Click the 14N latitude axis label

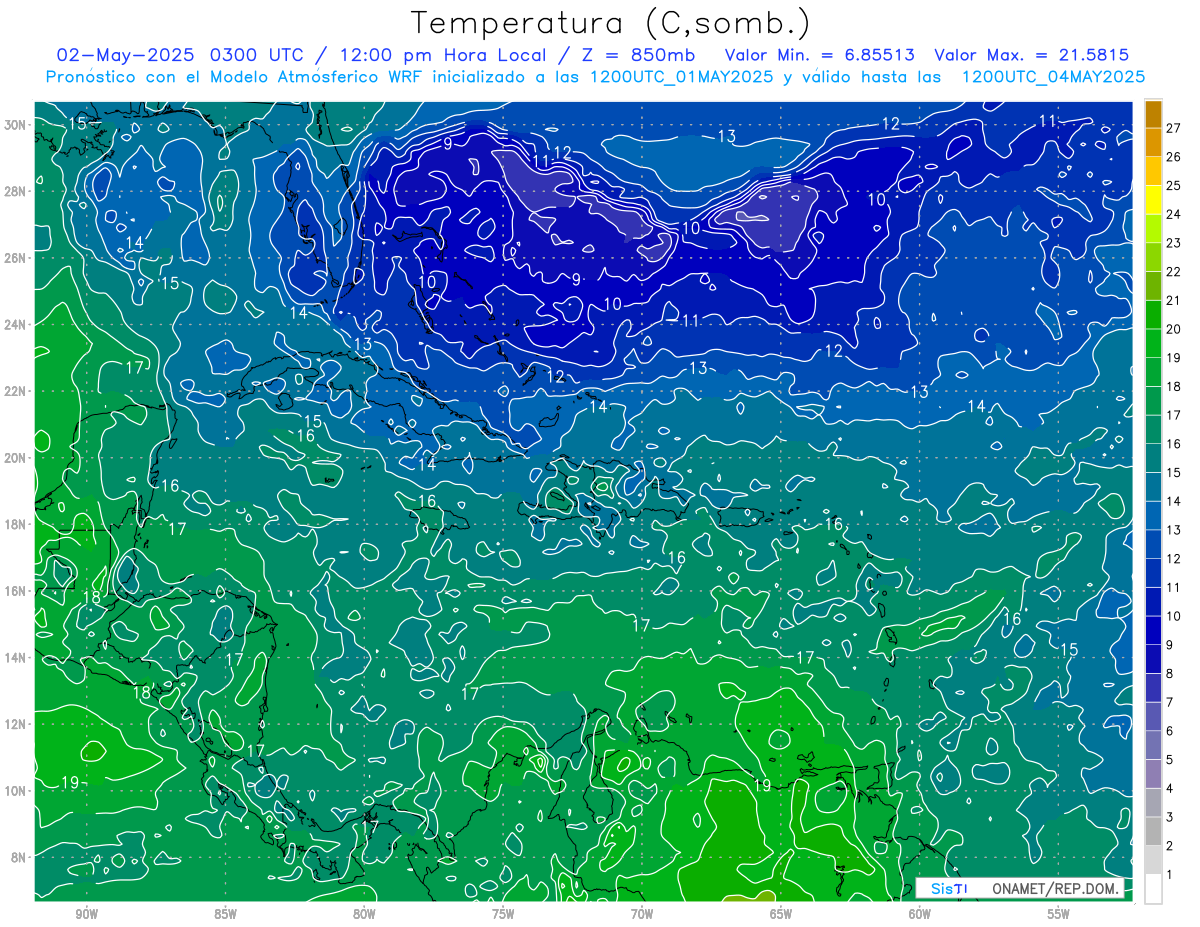17,658
